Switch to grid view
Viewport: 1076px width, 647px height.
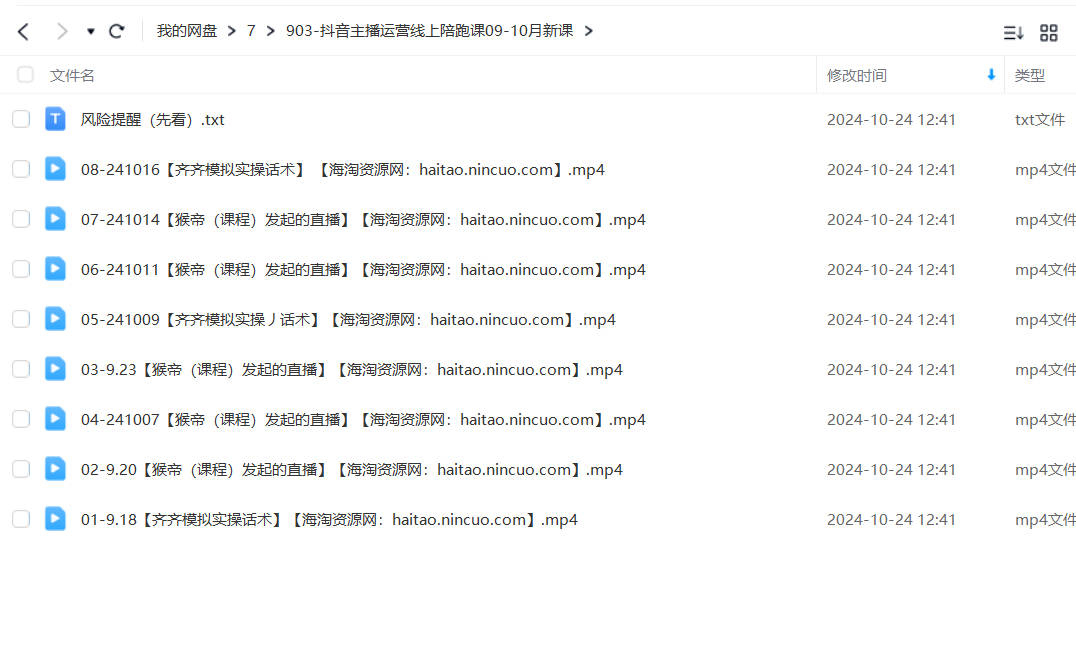pyautogui.click(x=1049, y=32)
